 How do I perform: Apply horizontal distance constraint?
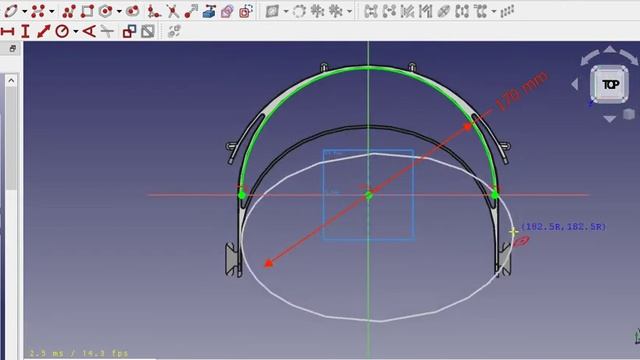[7, 31]
